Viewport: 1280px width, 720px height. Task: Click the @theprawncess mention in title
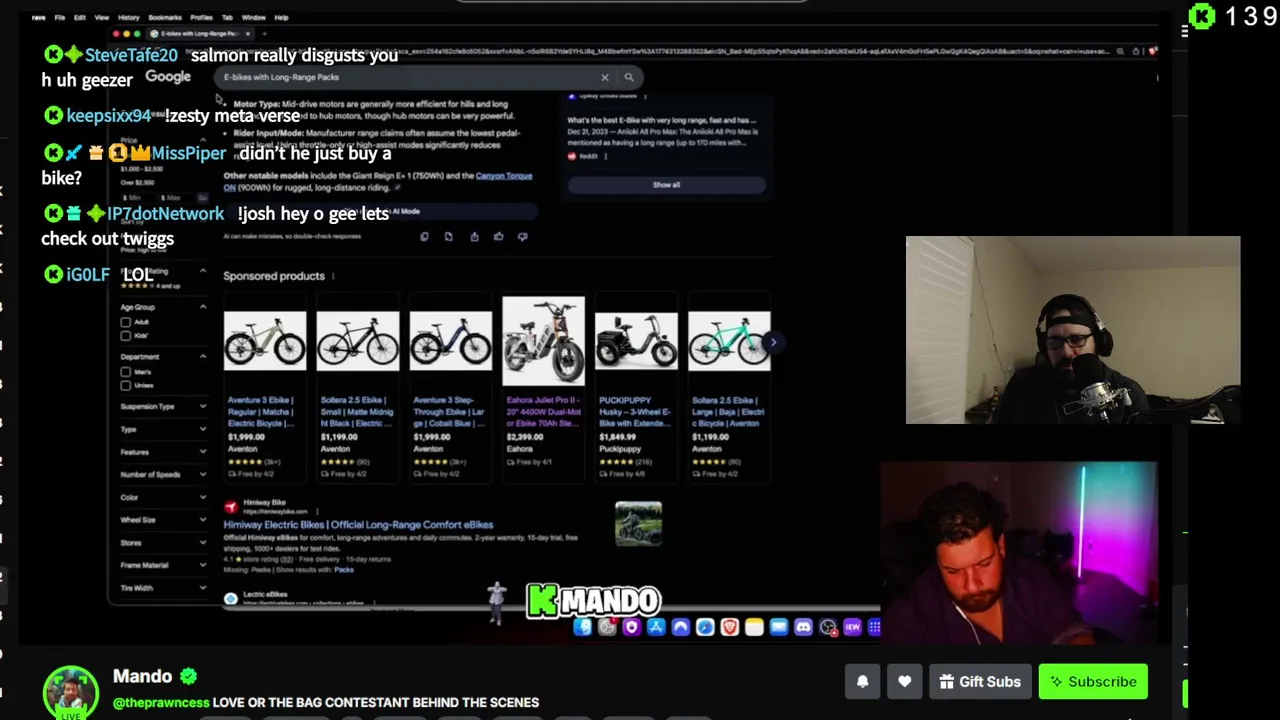point(161,703)
